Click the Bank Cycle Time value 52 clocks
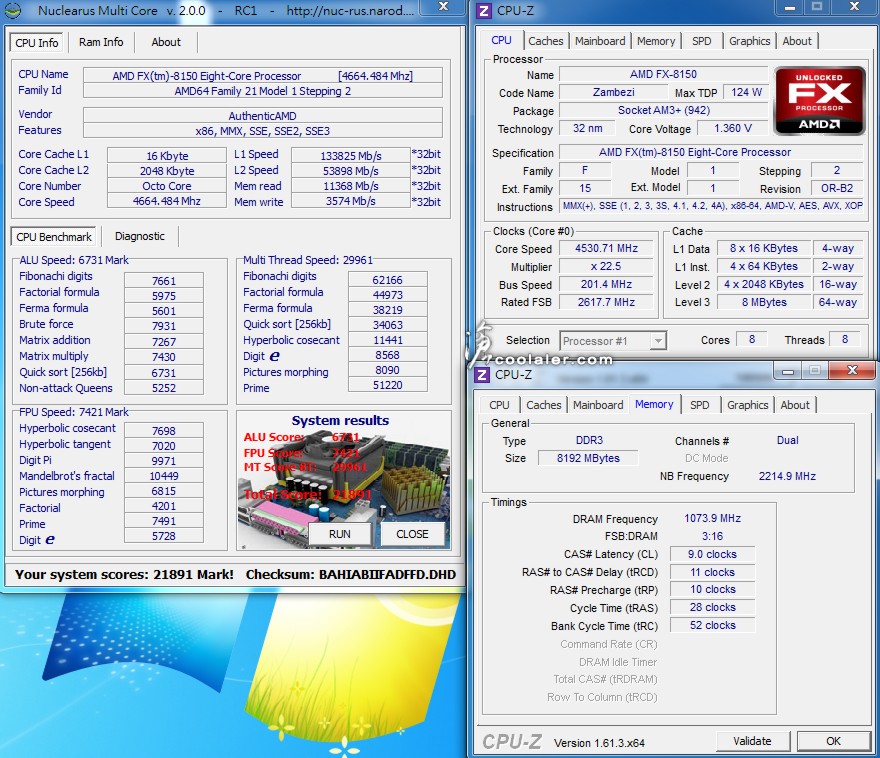 (713, 625)
